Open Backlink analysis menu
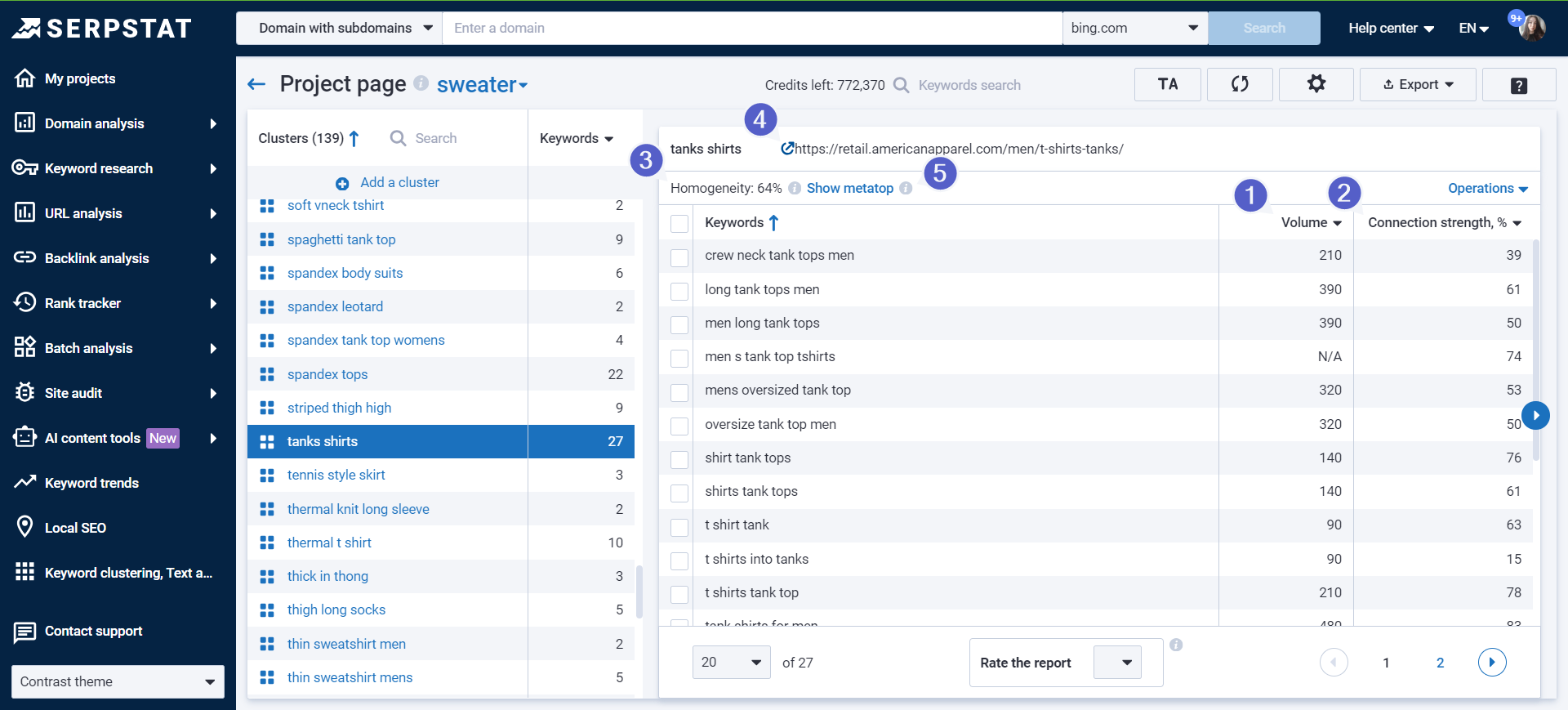The height and width of the screenshot is (710, 1568). point(116,258)
